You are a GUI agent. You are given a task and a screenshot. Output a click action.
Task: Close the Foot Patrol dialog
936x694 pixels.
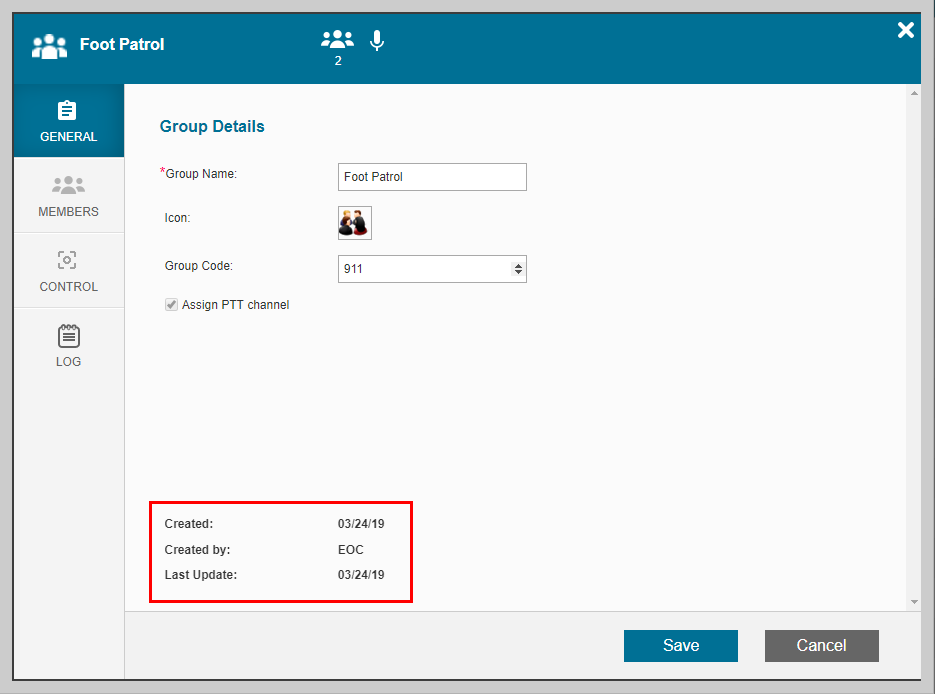[x=906, y=30]
